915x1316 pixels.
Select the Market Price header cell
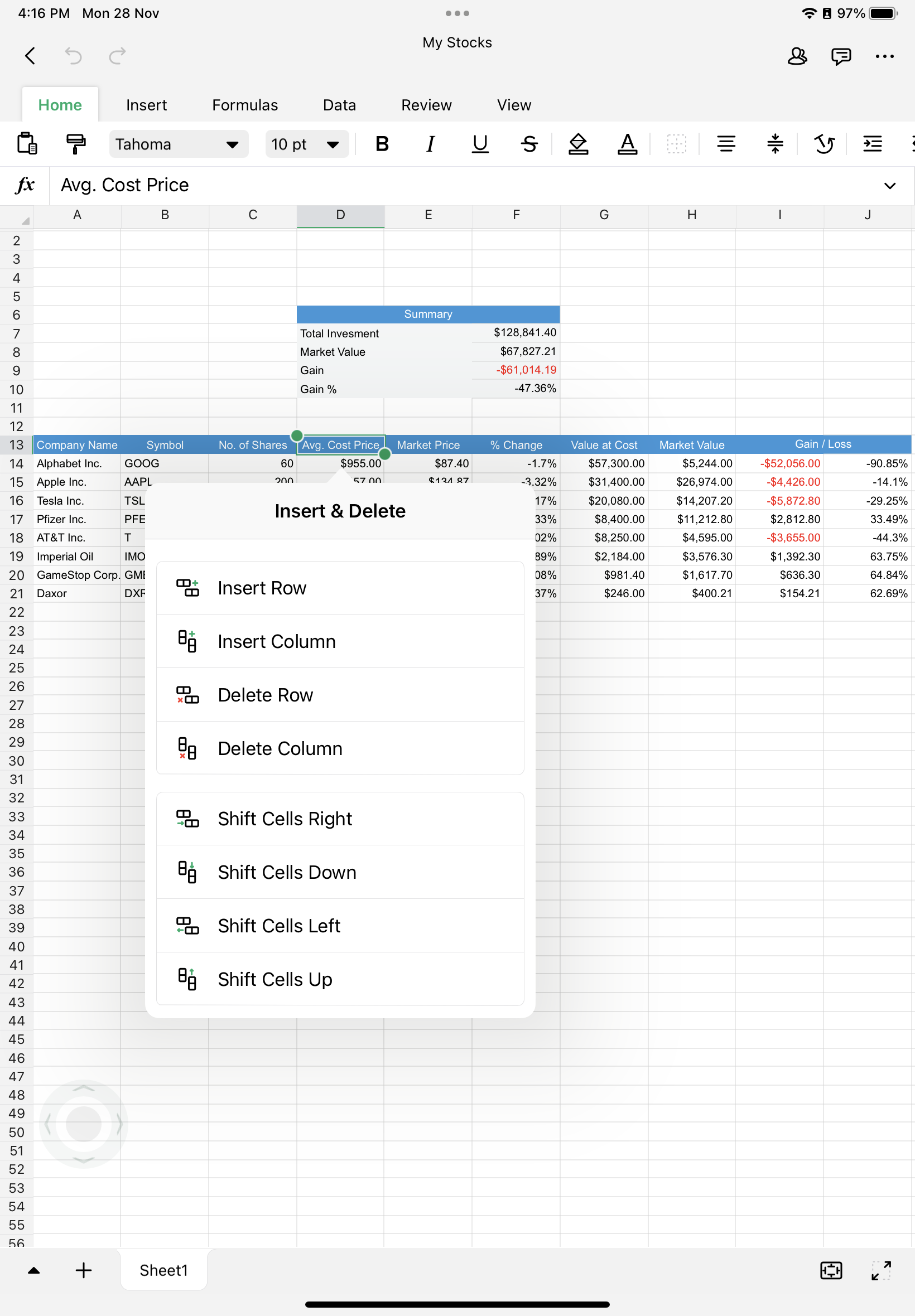coord(428,444)
